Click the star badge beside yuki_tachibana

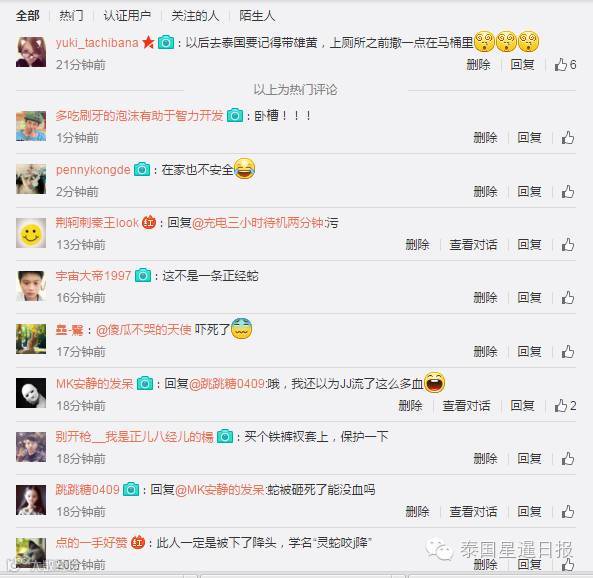(x=148, y=42)
